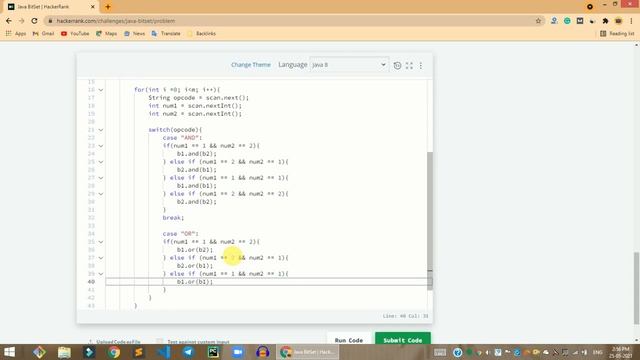Open the Chrome profile avatar
The width and height of the screenshot is (640, 360).
[618, 21]
